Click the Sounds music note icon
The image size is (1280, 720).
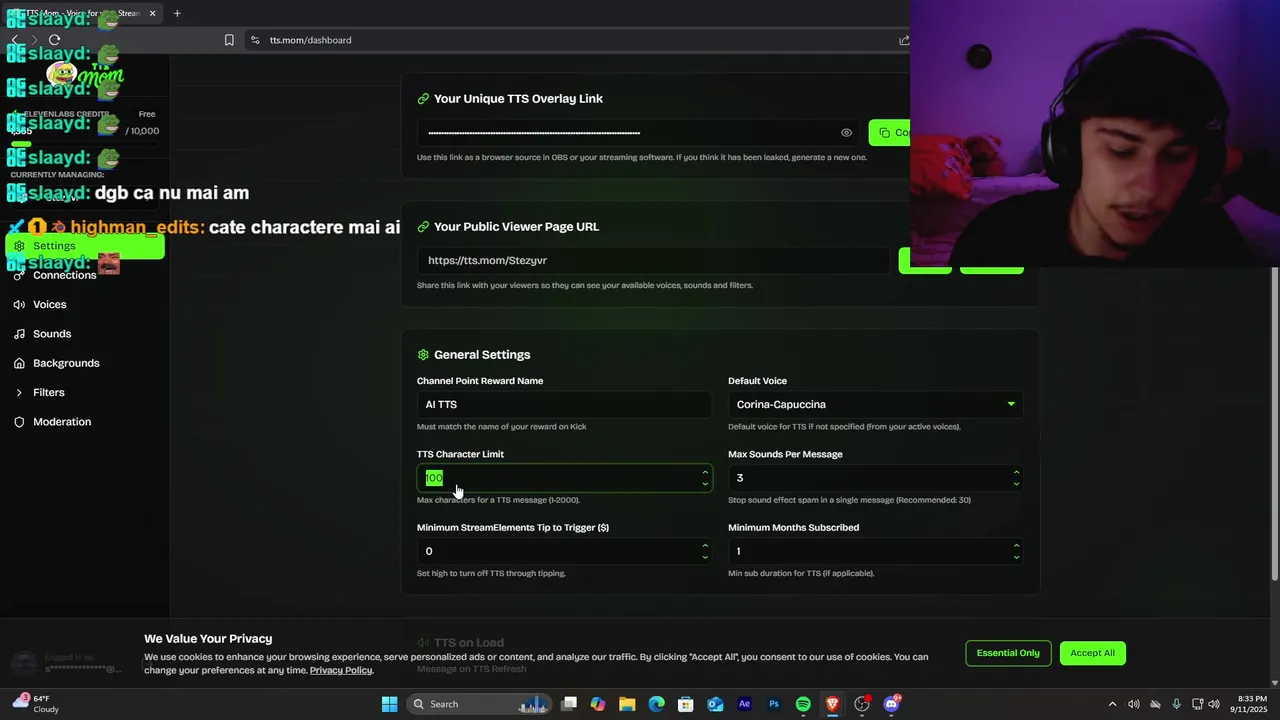[19, 334]
